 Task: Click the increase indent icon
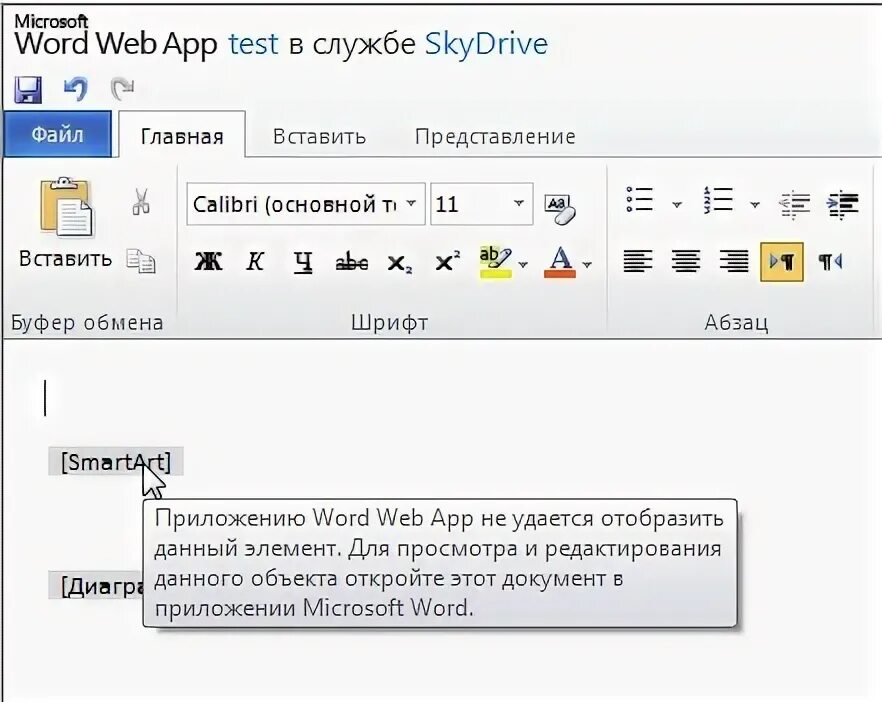click(842, 205)
